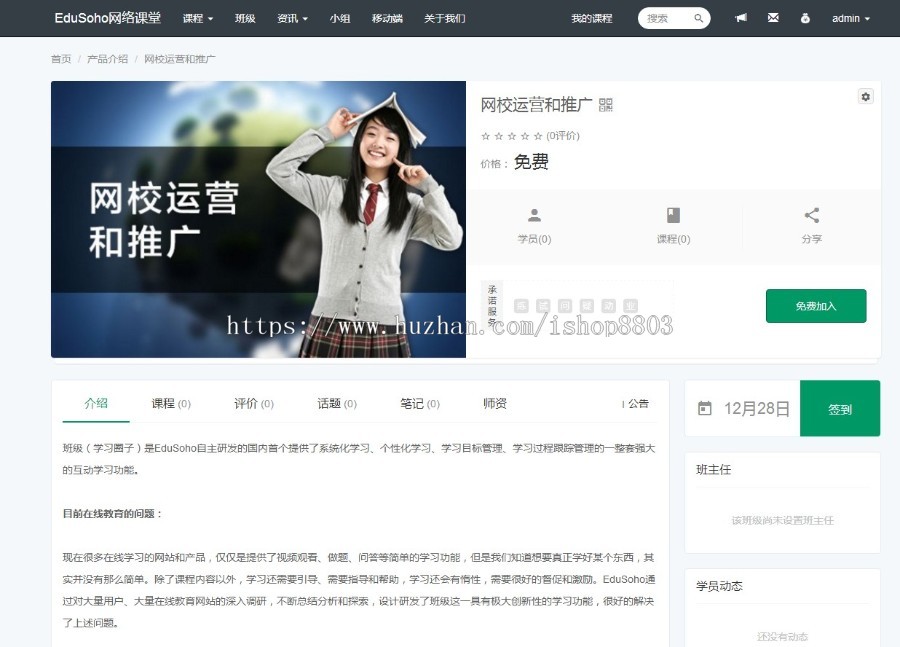Screen dimensions: 900x647
Task: Open 班级 in the top navigation
Action: tap(245, 18)
